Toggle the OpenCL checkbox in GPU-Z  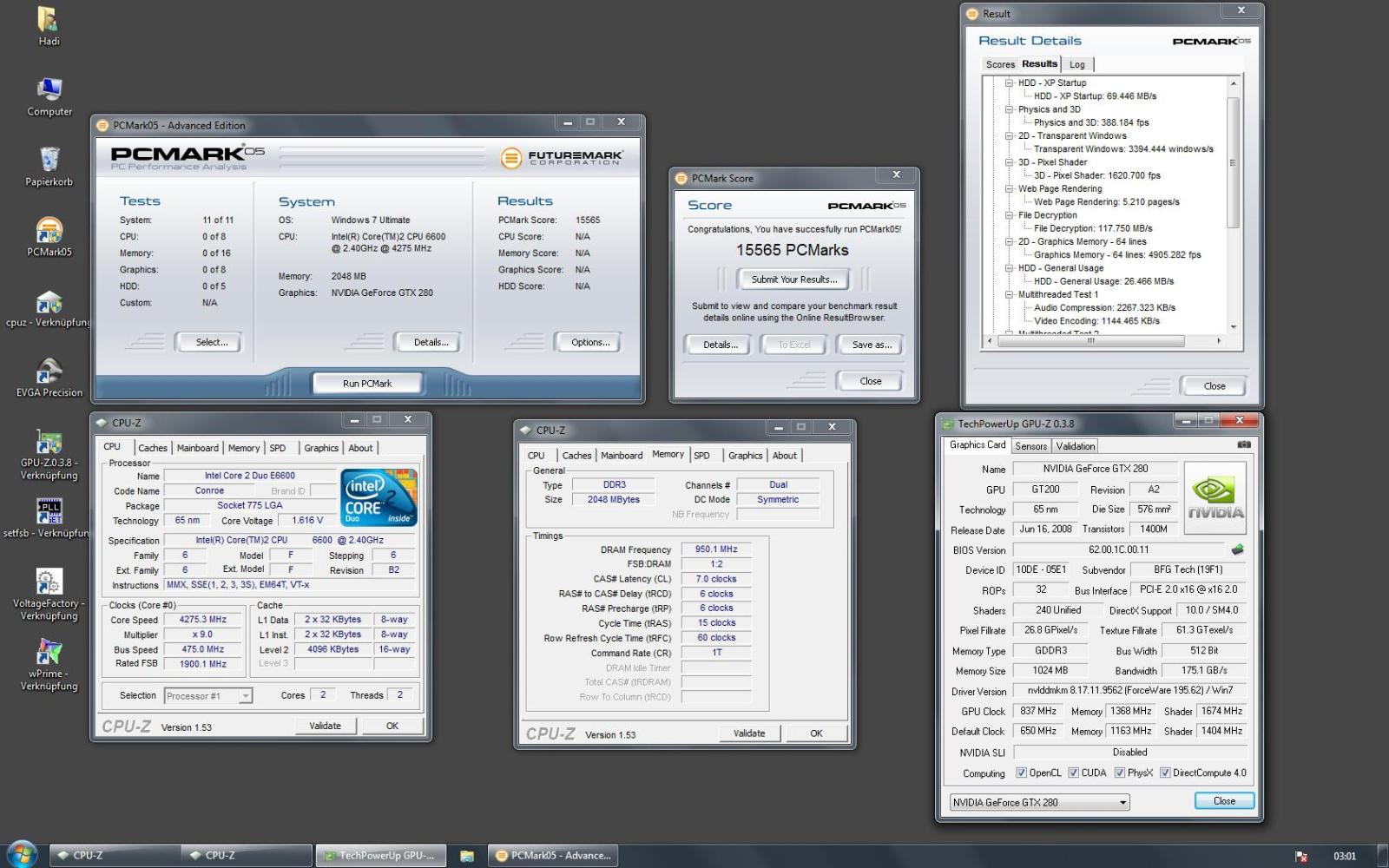coord(1021,773)
